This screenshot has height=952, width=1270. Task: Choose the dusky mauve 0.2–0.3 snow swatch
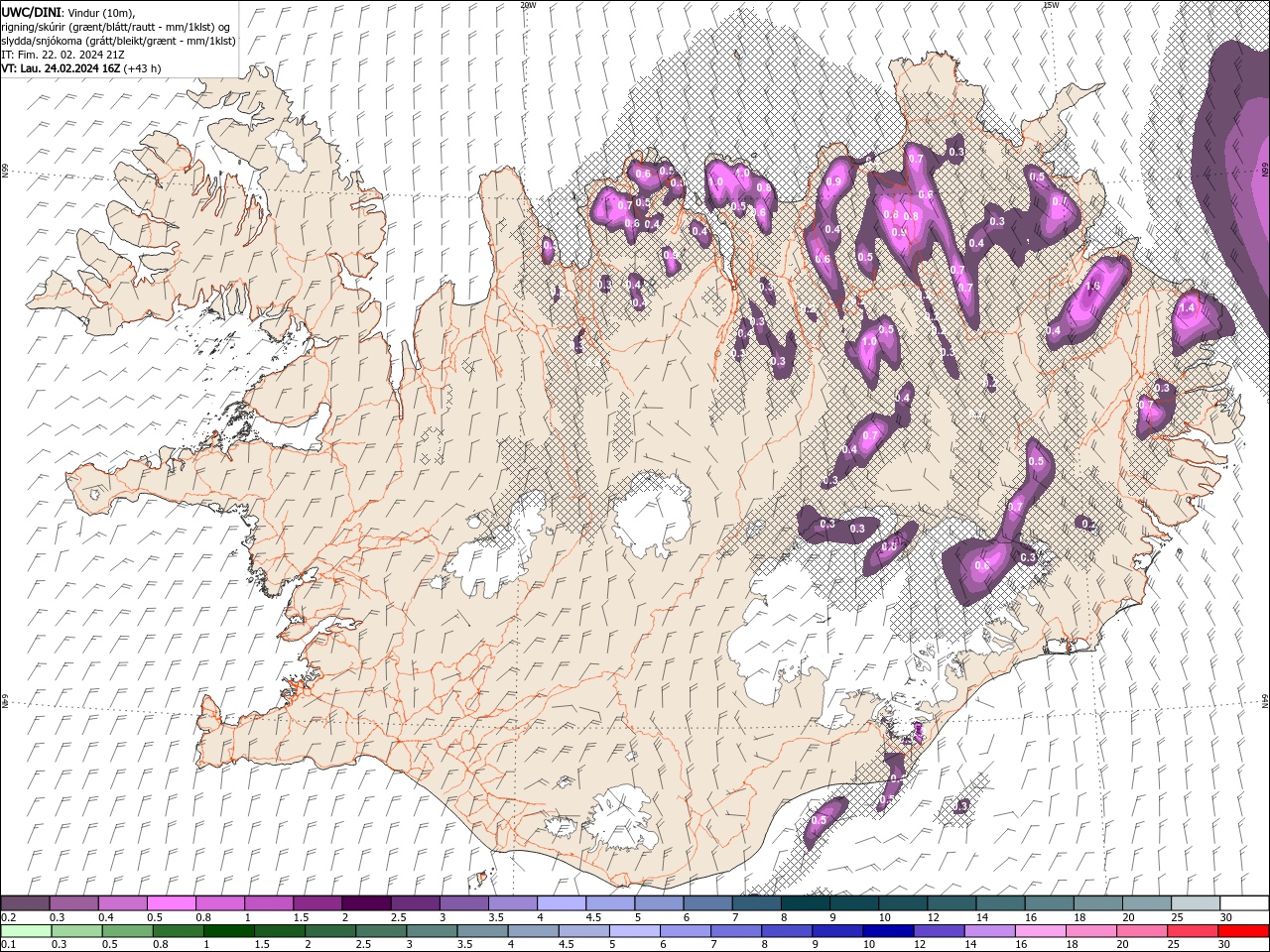[25, 903]
